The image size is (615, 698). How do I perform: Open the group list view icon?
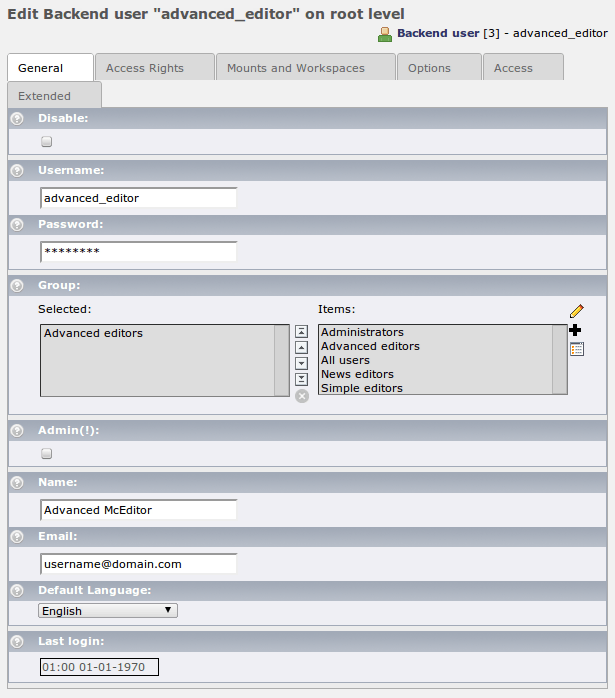point(576,349)
